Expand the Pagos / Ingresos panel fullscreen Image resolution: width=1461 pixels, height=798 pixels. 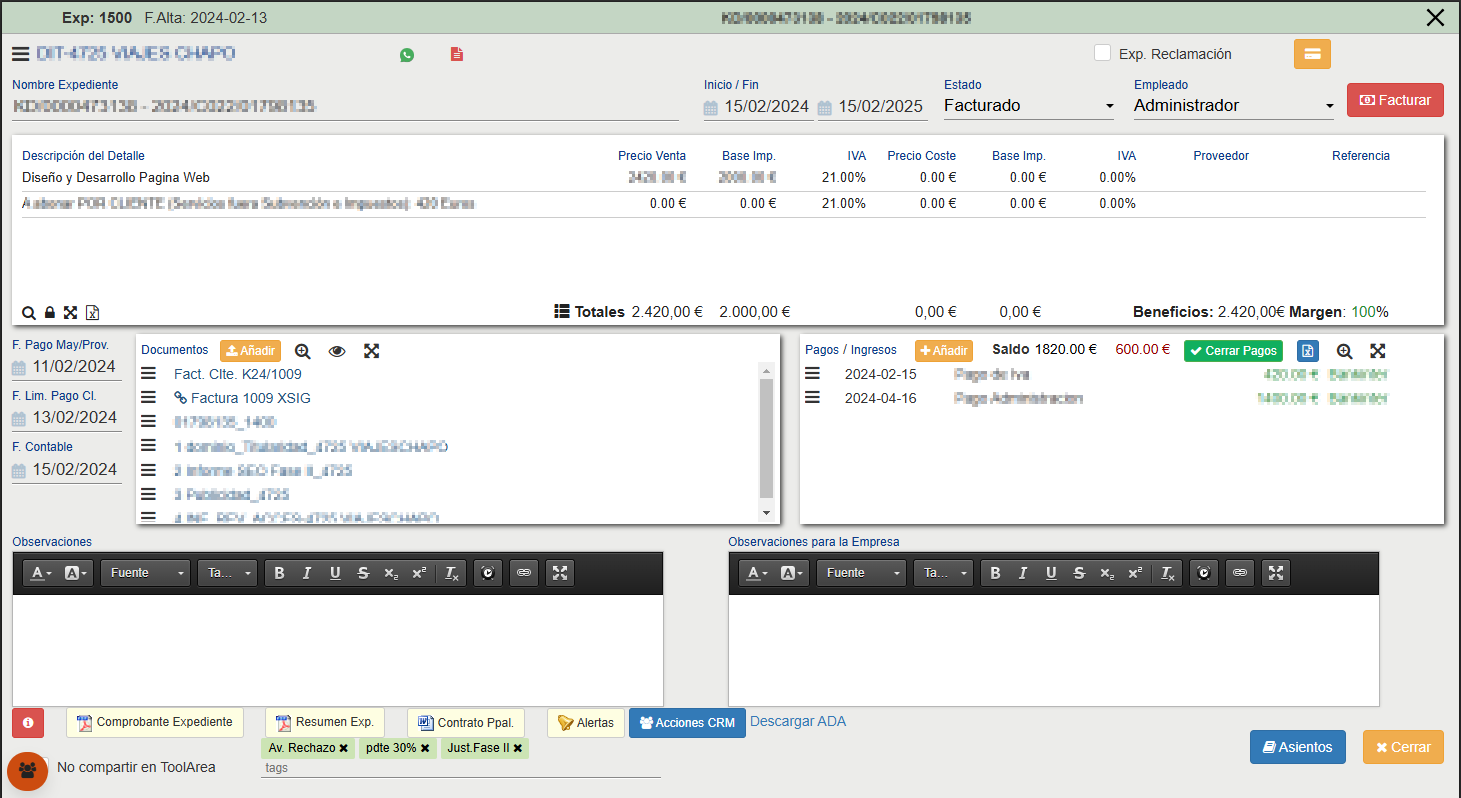pyautogui.click(x=1378, y=351)
